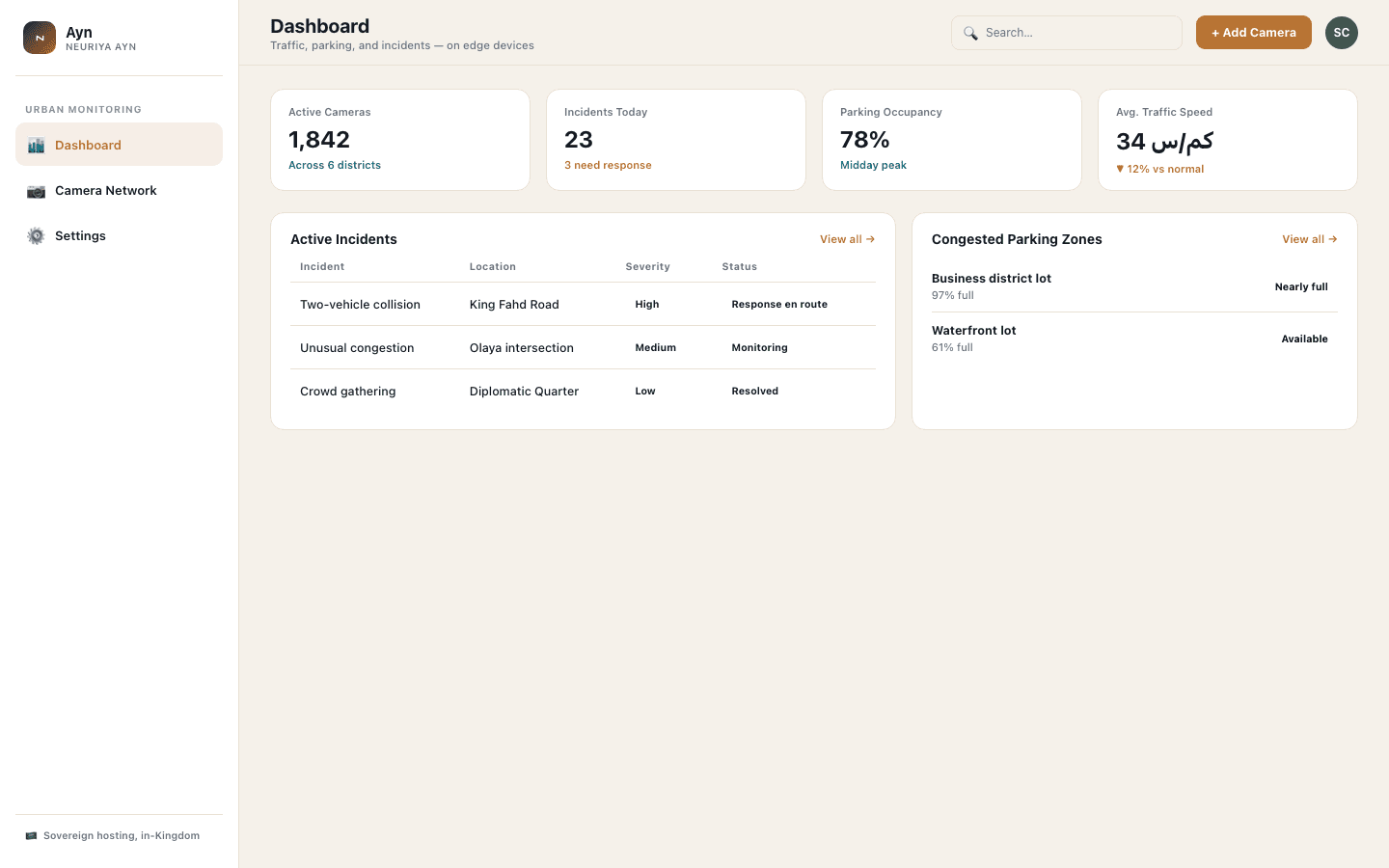View all congested parking zones

point(1309,239)
